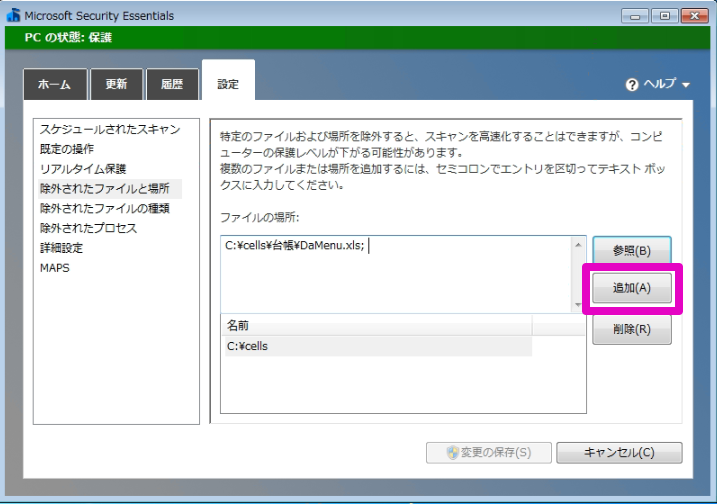This screenshot has width=717, height=504.
Task: Select the C:¥cells entry in the list
Action: tap(376, 346)
